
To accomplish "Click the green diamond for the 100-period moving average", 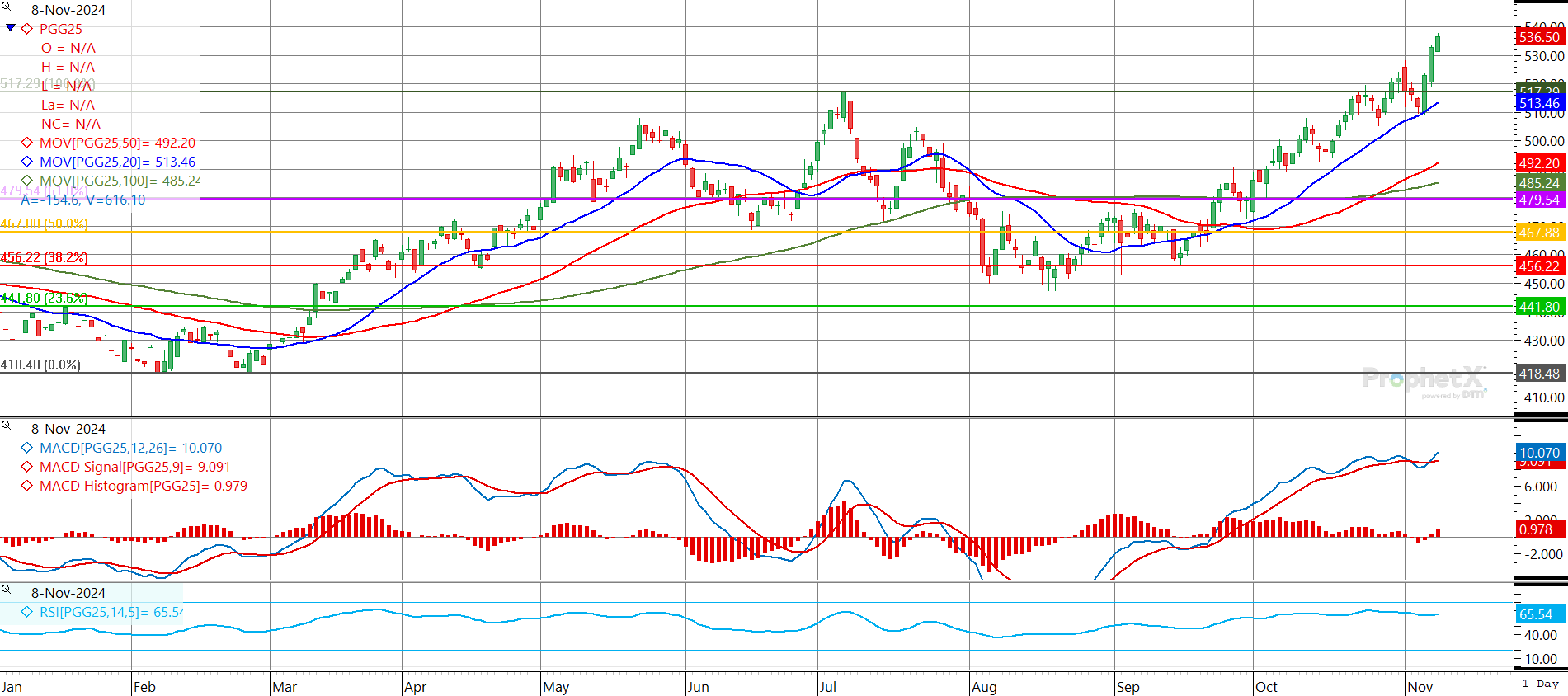I will (27, 181).
